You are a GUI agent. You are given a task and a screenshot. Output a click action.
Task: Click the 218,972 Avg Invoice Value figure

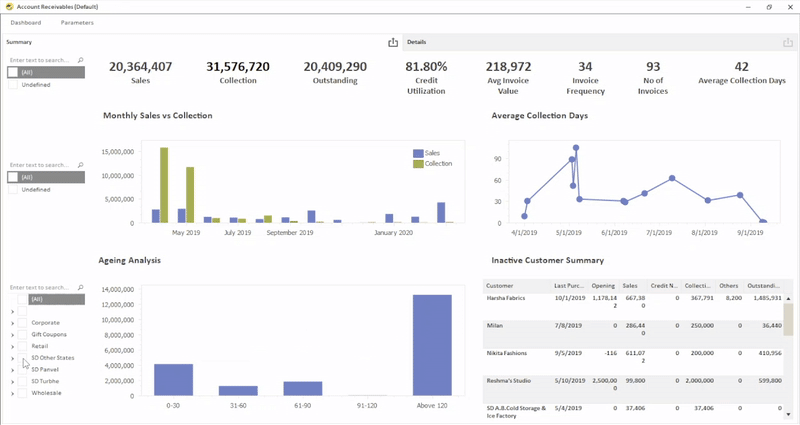click(508, 67)
